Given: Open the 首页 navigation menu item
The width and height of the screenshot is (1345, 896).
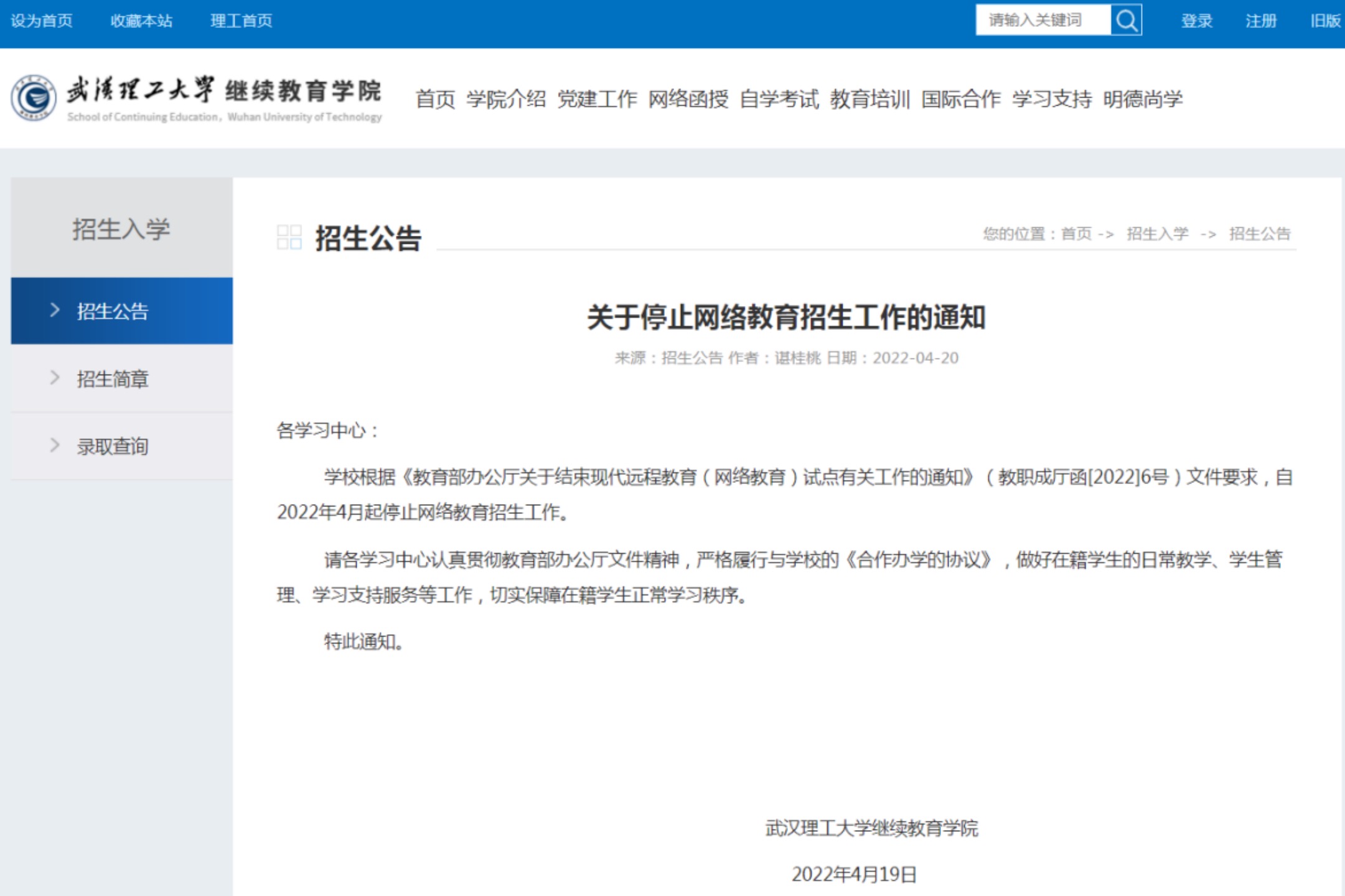Looking at the screenshot, I should pyautogui.click(x=435, y=99).
